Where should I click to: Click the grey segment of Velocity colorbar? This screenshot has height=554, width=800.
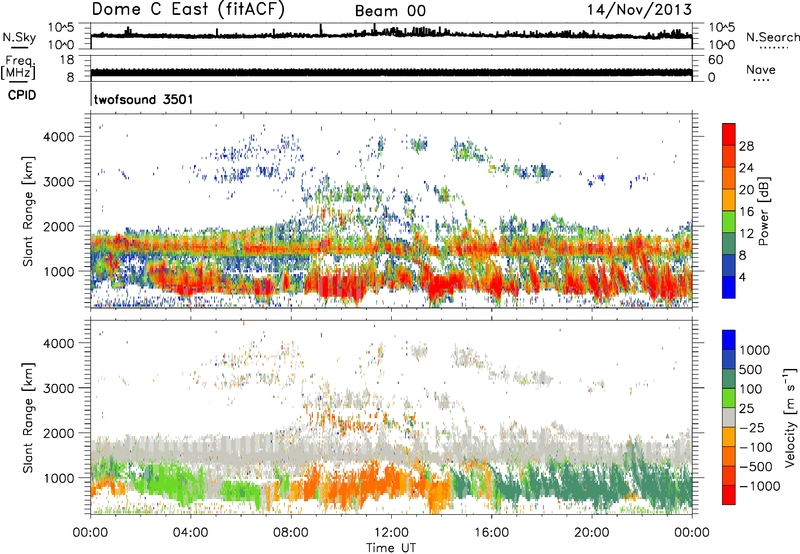pos(729,417)
